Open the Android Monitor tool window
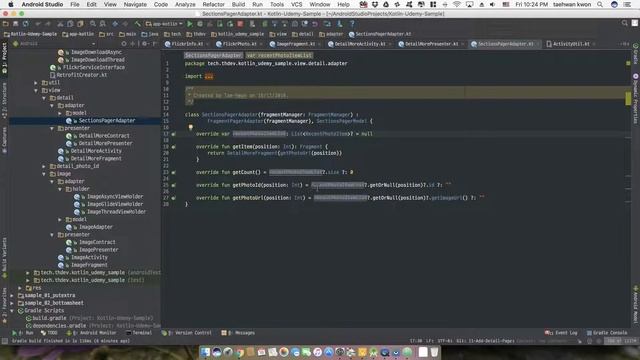640x360 pixels. [x=92, y=333]
